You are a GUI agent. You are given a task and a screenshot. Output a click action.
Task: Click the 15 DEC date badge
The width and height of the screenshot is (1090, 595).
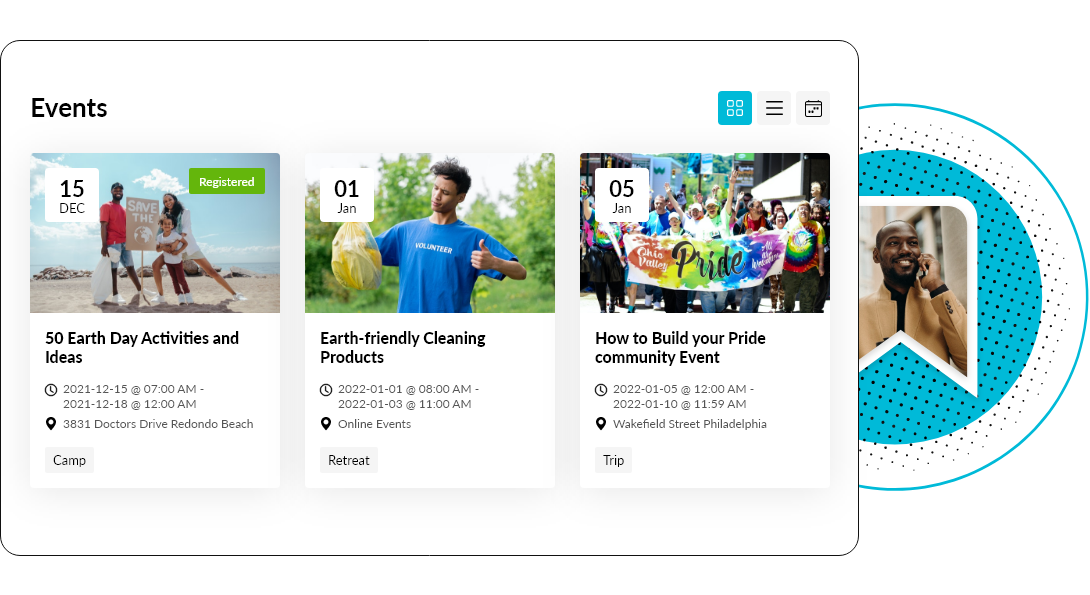(x=72, y=195)
